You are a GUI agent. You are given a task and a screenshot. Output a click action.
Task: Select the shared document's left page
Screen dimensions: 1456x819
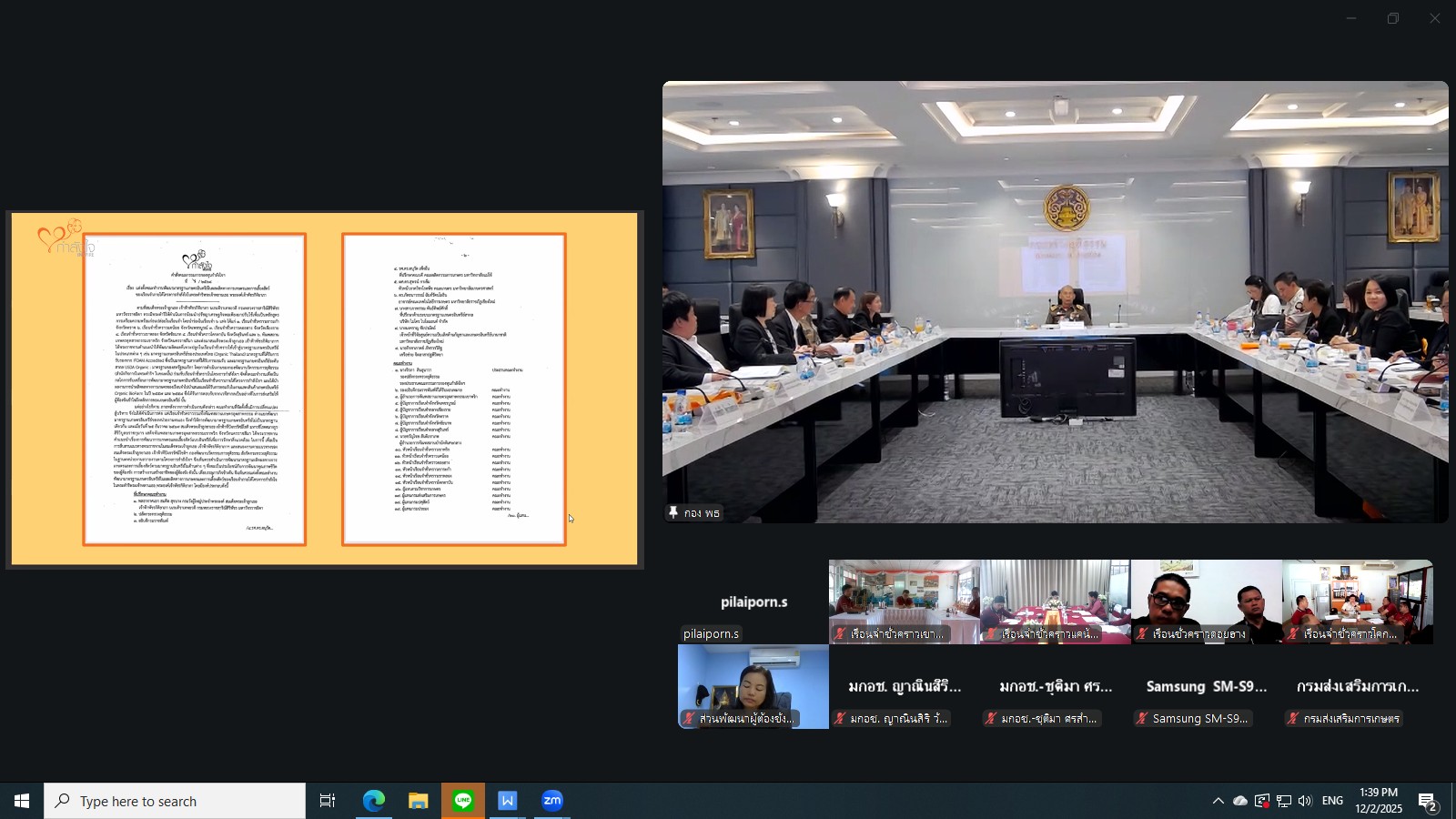pyautogui.click(x=195, y=389)
